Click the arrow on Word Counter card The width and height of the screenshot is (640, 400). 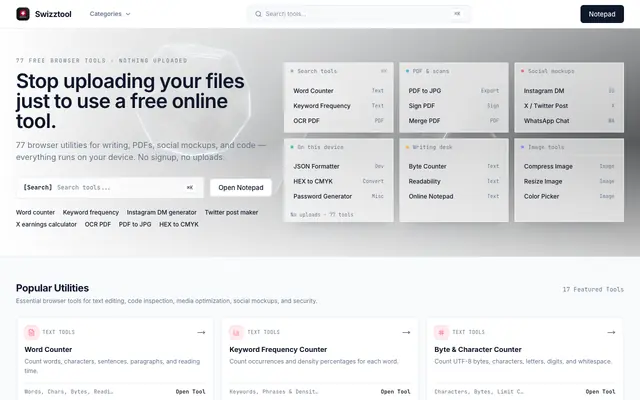(201, 332)
